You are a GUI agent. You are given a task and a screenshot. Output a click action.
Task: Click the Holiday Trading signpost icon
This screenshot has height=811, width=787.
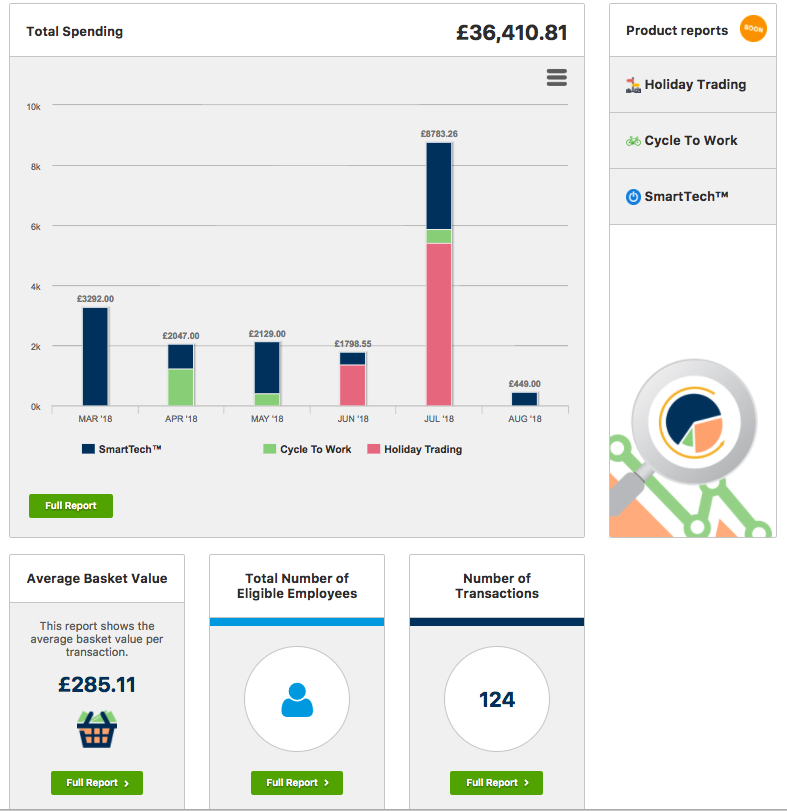click(x=633, y=85)
